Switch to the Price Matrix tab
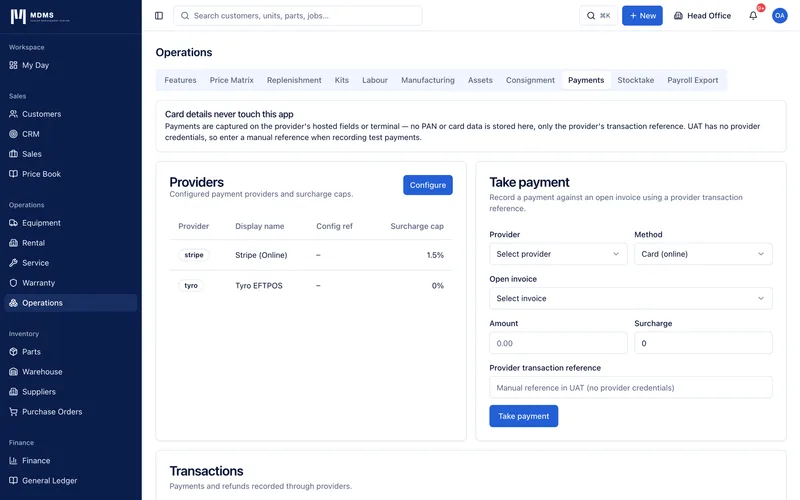 coord(232,80)
